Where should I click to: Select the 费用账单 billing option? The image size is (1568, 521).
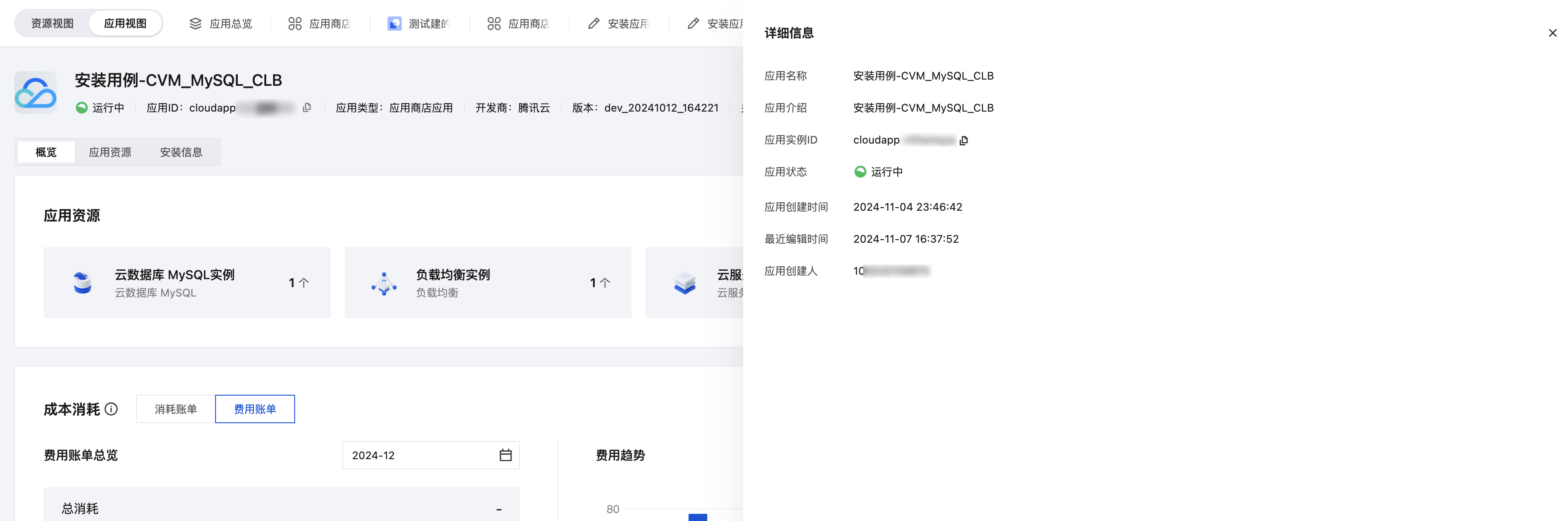pyautogui.click(x=254, y=409)
